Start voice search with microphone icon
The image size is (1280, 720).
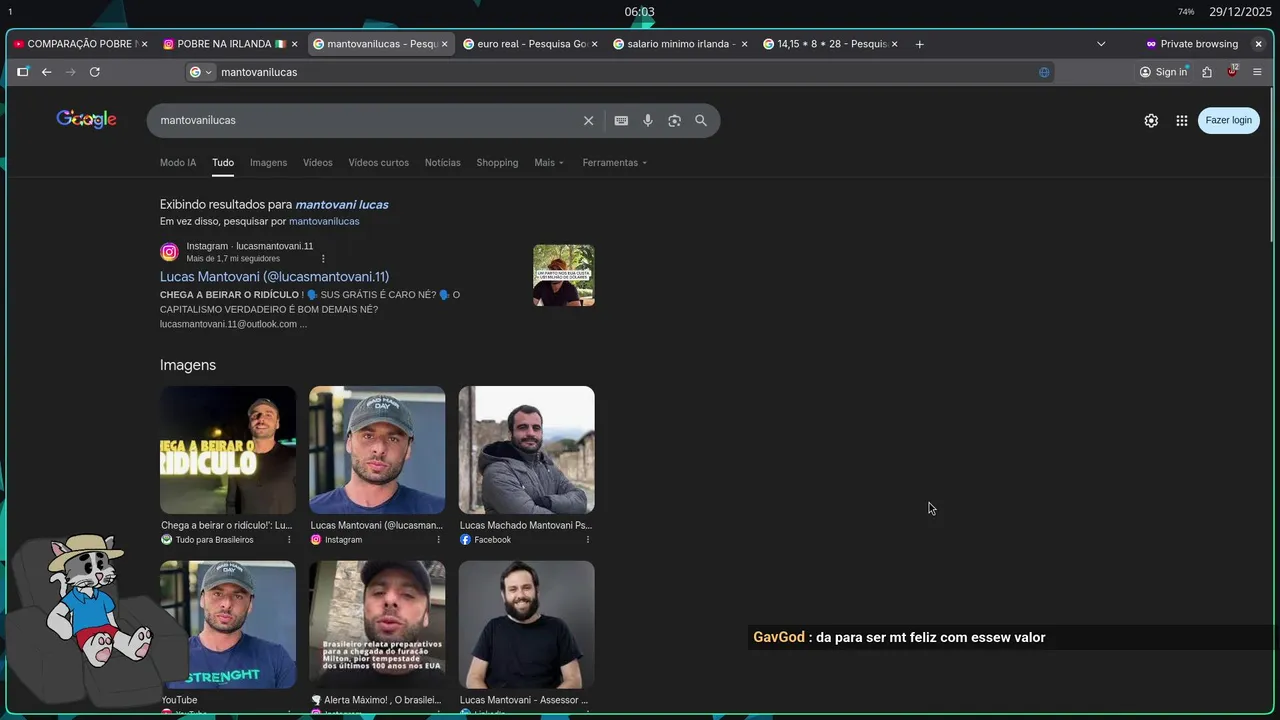coord(648,120)
